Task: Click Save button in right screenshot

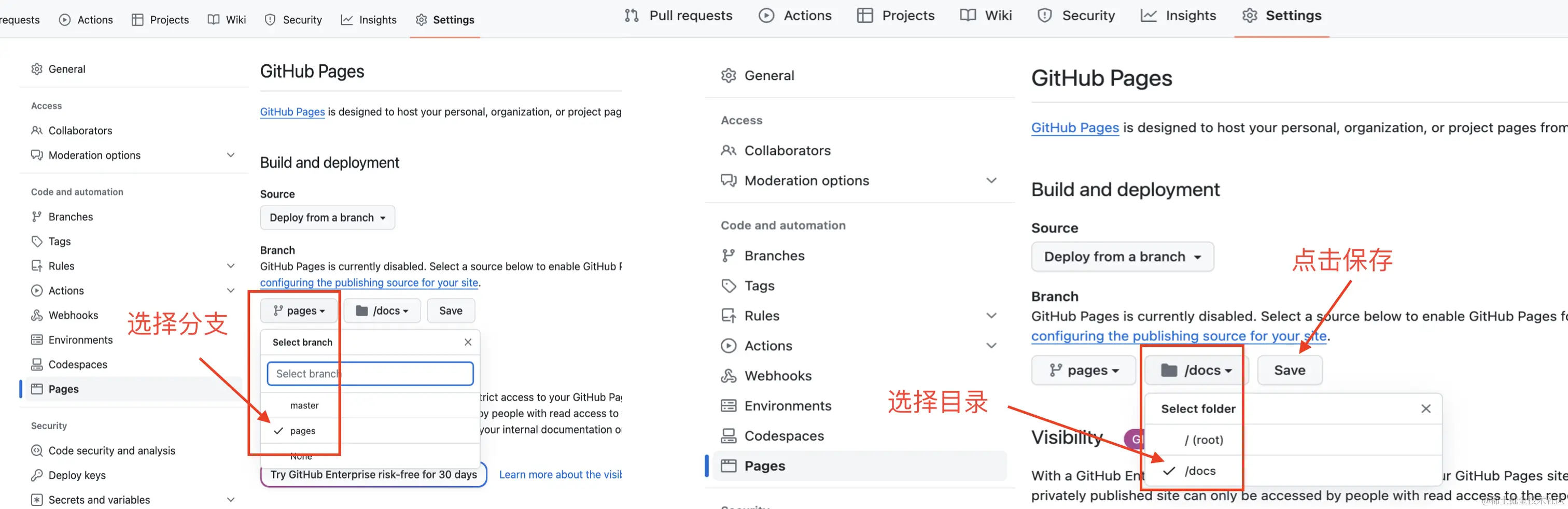Action: (x=1290, y=371)
